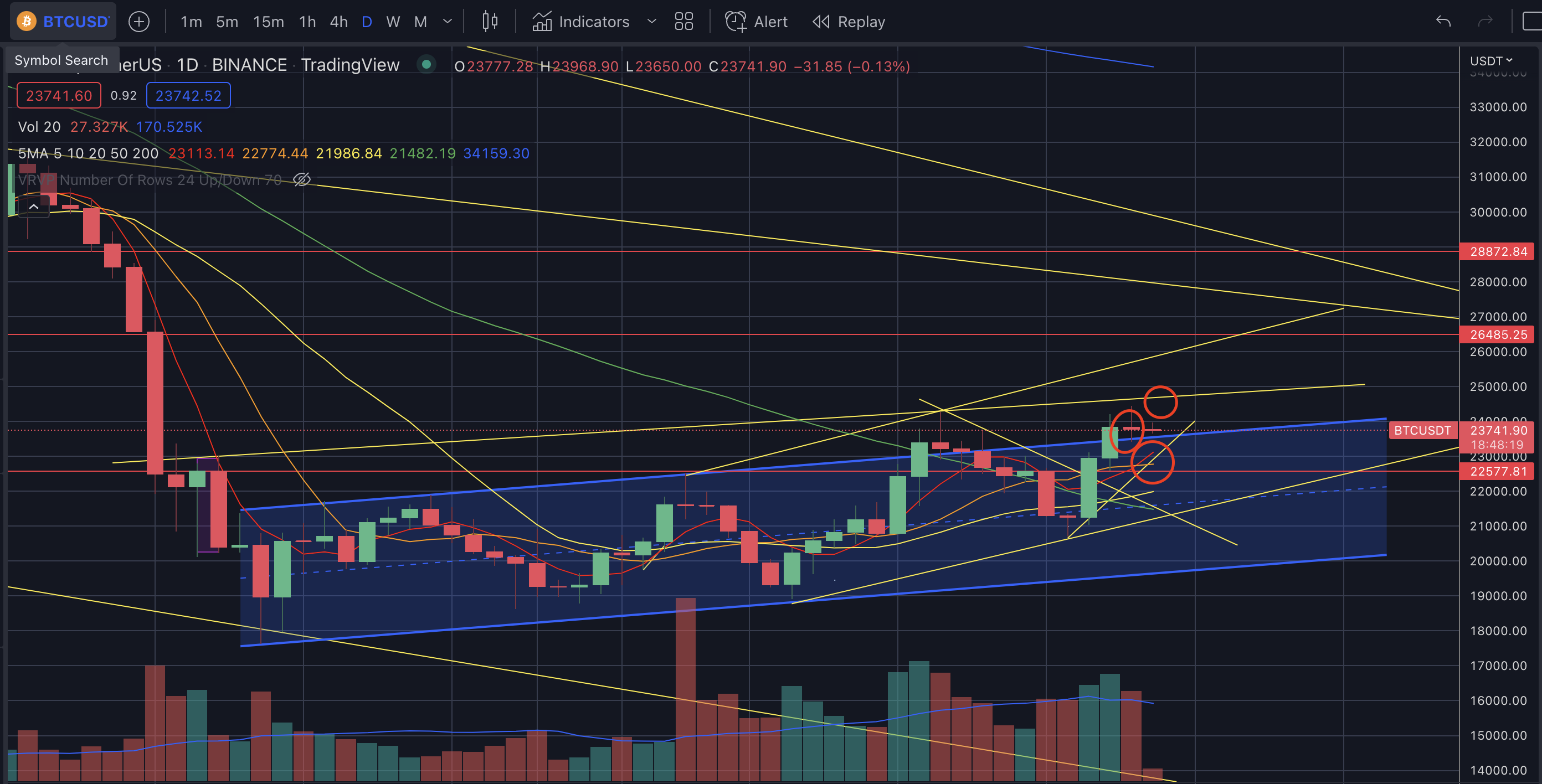This screenshot has width=1542, height=784.
Task: Click the Alert clock icon
Action: coord(735,22)
